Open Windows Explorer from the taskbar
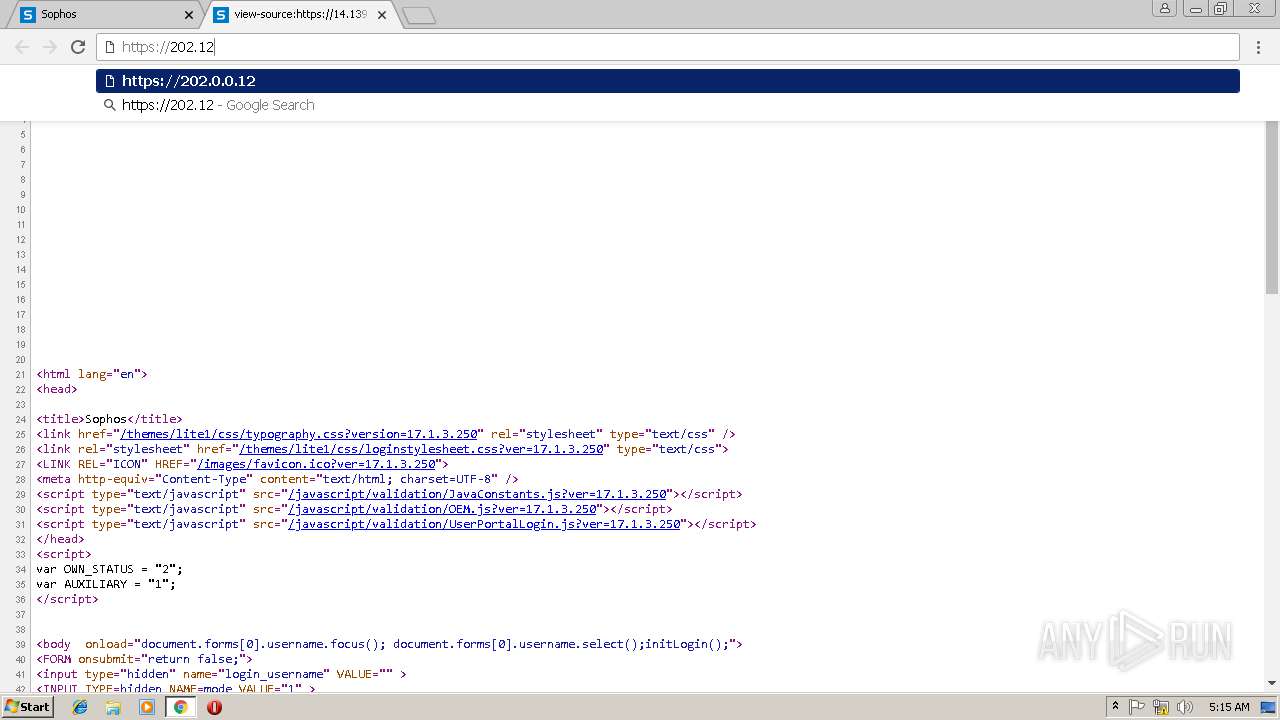Screen dimensions: 1280x720 113,707
